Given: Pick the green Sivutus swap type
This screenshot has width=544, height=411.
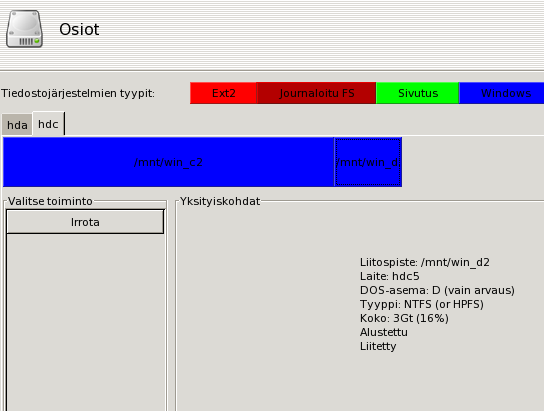Looking at the screenshot, I should [x=418, y=93].
